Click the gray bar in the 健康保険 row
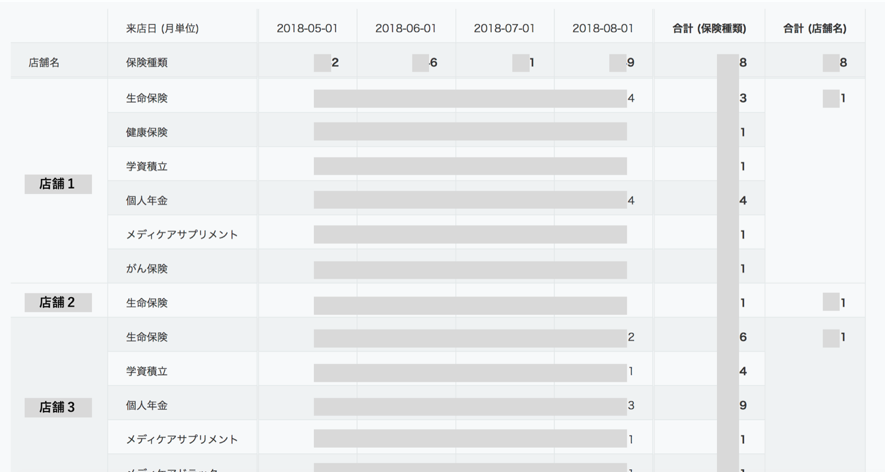 coord(470,132)
